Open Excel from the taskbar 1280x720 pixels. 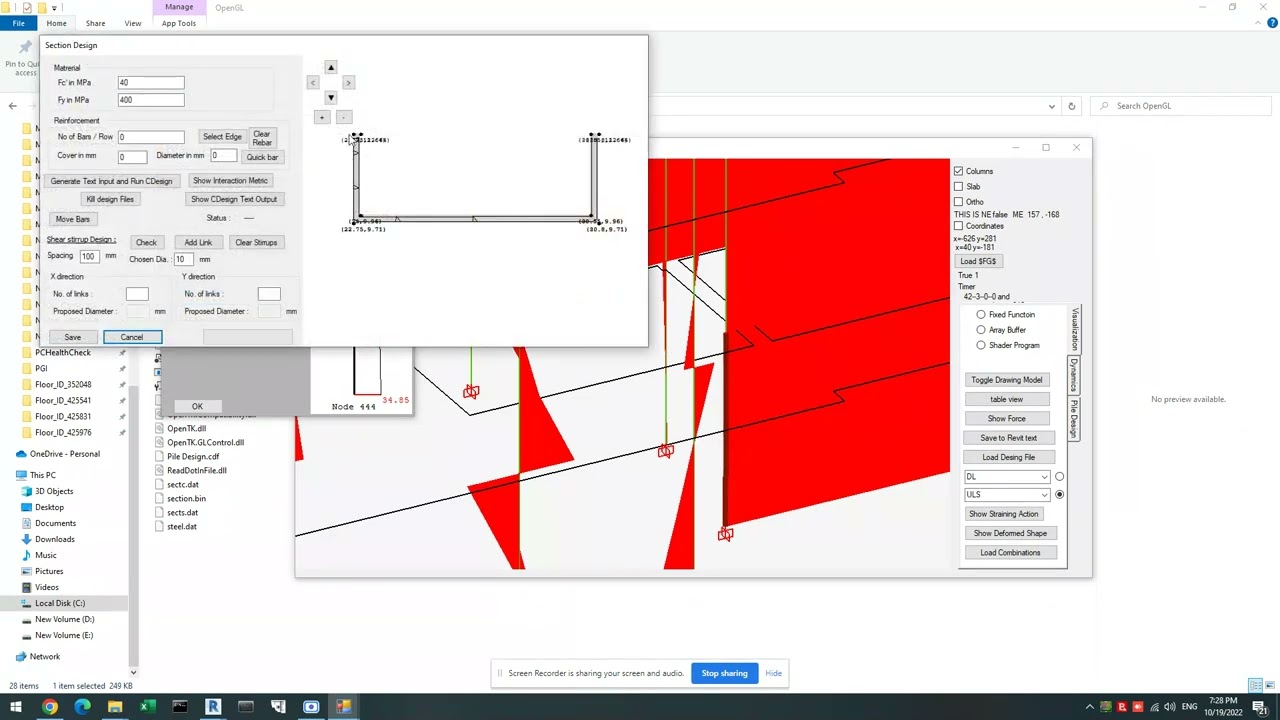pyautogui.click(x=147, y=707)
